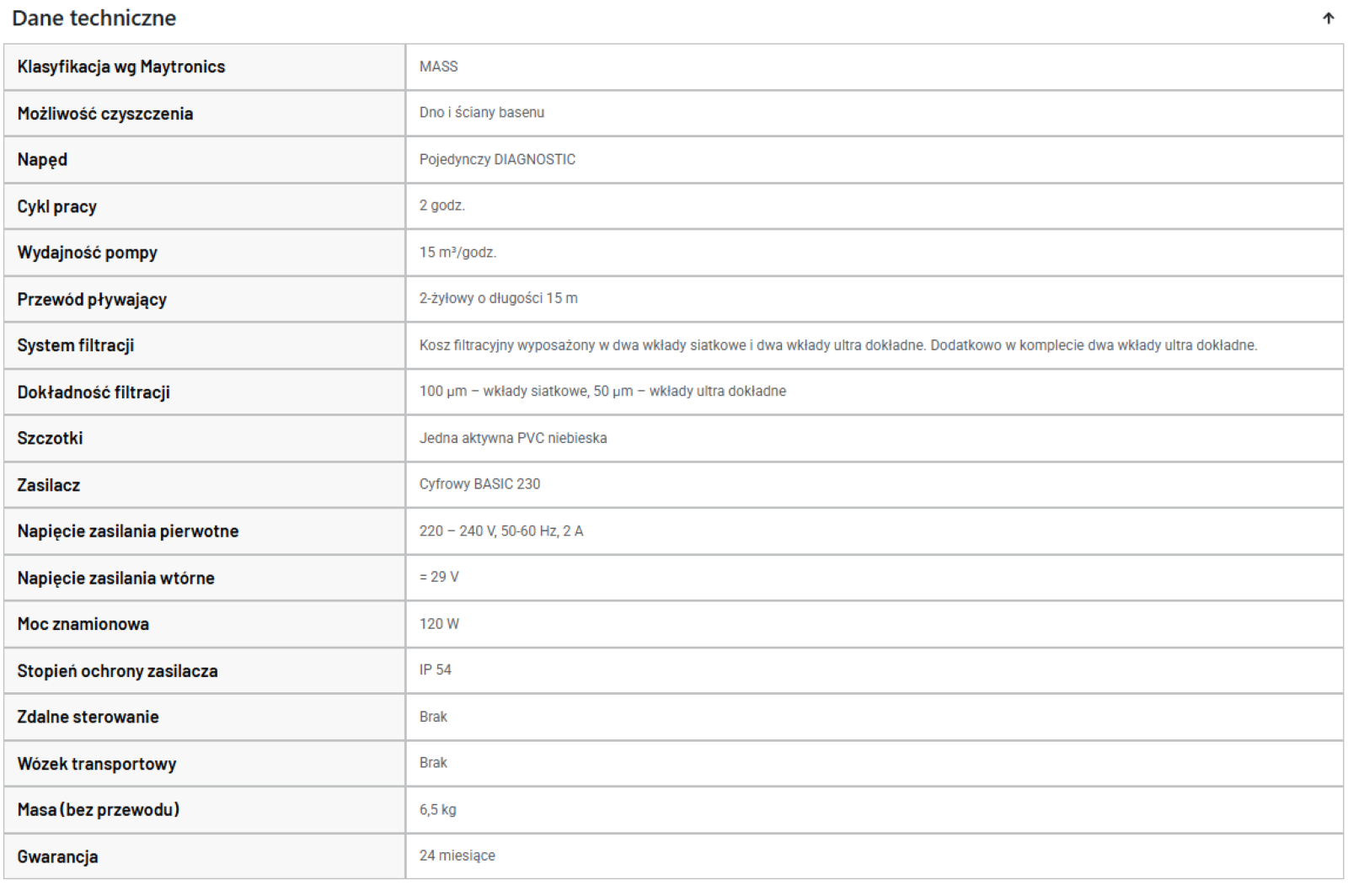Select the Cyfrowy BASIC 230 value
Image resolution: width=1348 pixels, height=896 pixels.
coord(480,484)
